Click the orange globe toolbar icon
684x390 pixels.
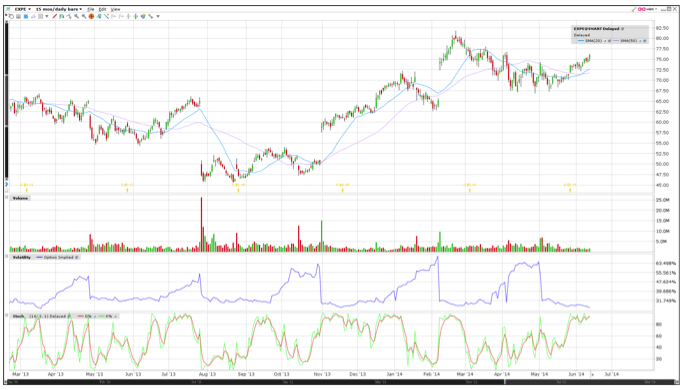click(x=91, y=16)
